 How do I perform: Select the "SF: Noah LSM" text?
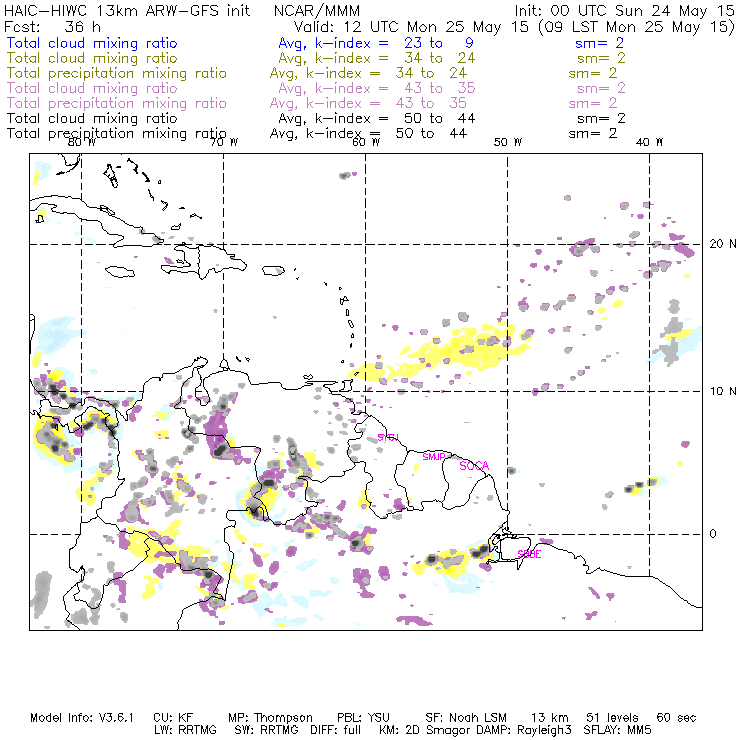[466, 718]
